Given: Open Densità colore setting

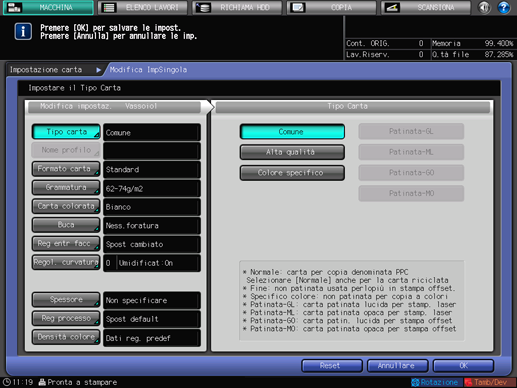Looking at the screenshot, I should coord(66,337).
